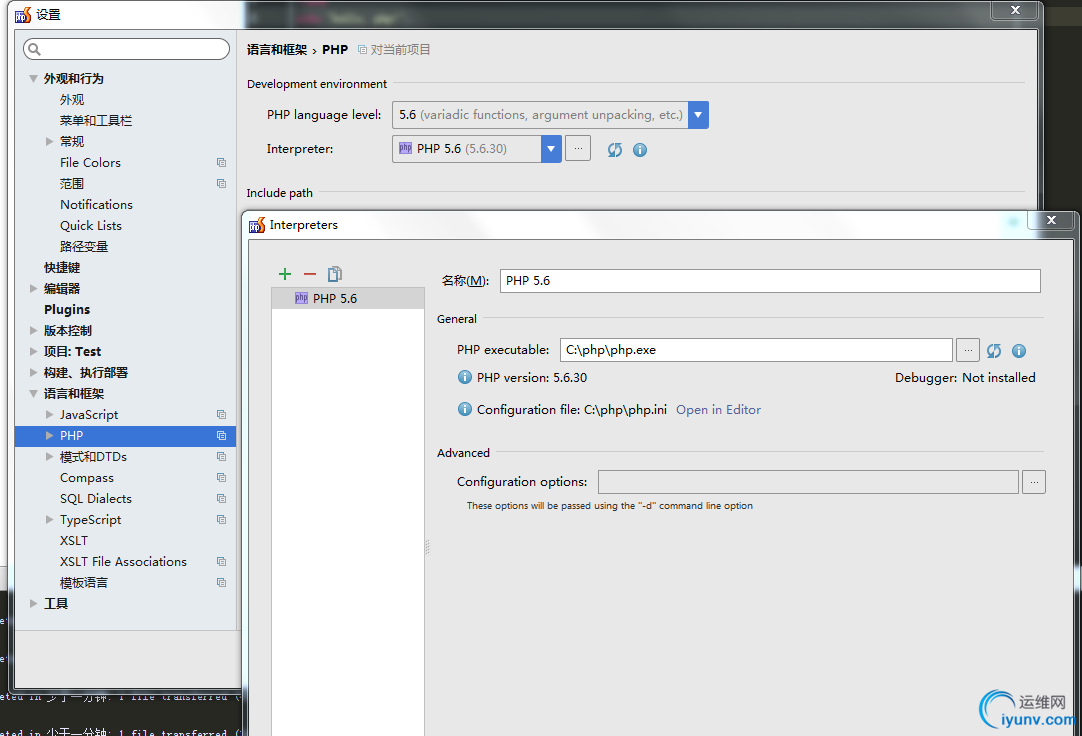1082x736 pixels.
Task: Click project-level icon beside File Colors
Action: click(222, 163)
